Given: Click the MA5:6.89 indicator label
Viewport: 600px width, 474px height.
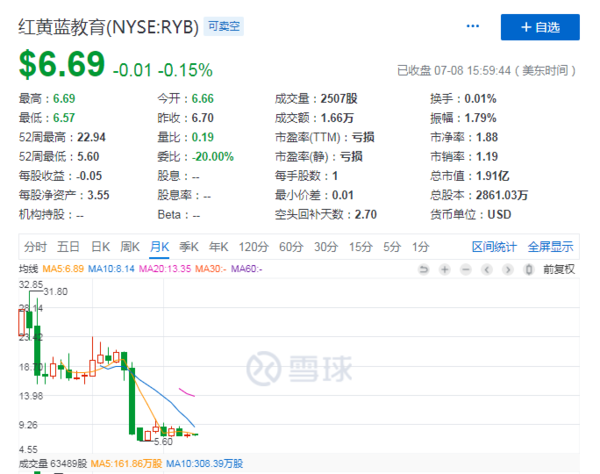Looking at the screenshot, I should coord(63,269).
